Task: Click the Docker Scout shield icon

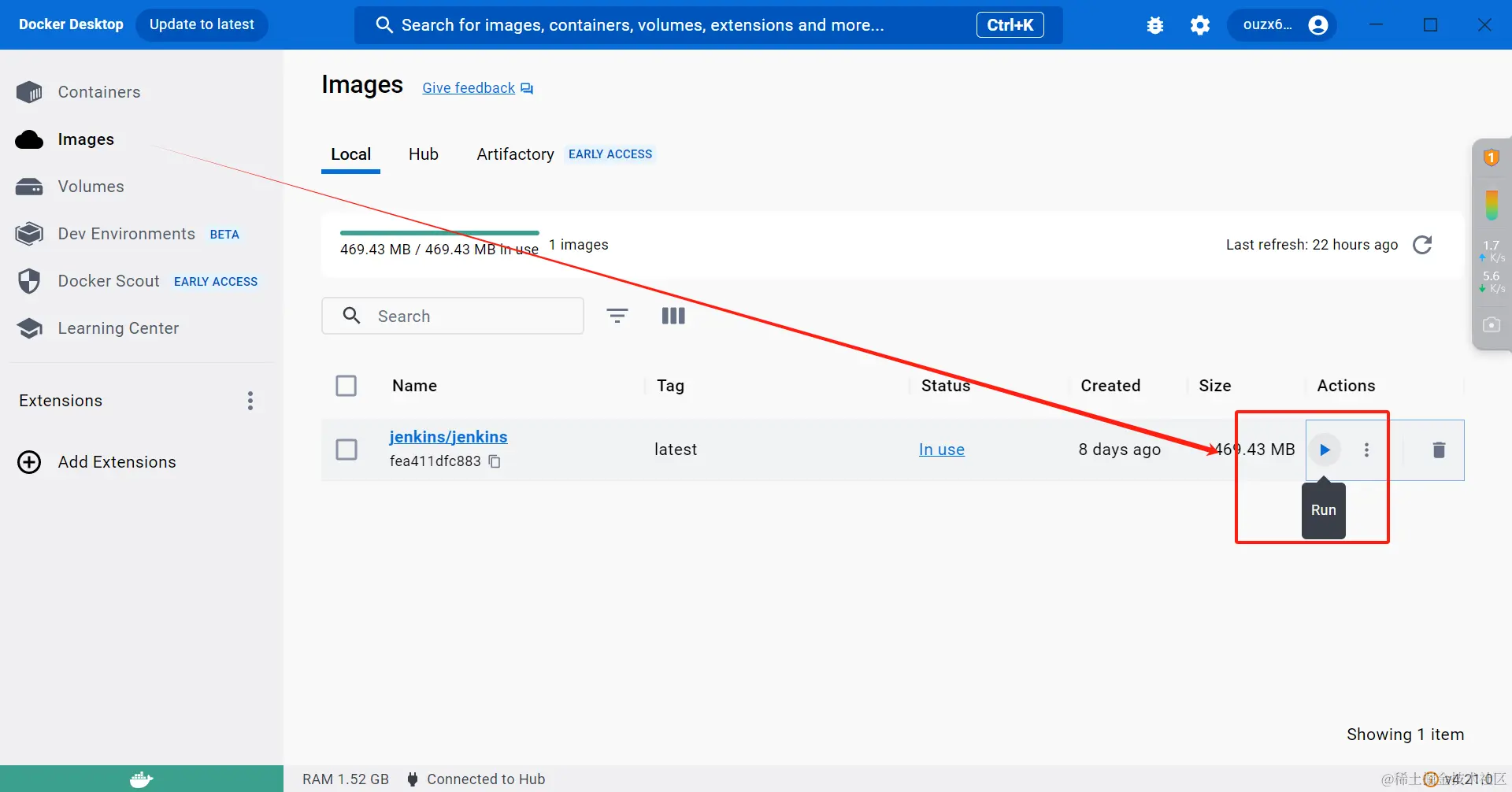Action: (29, 281)
